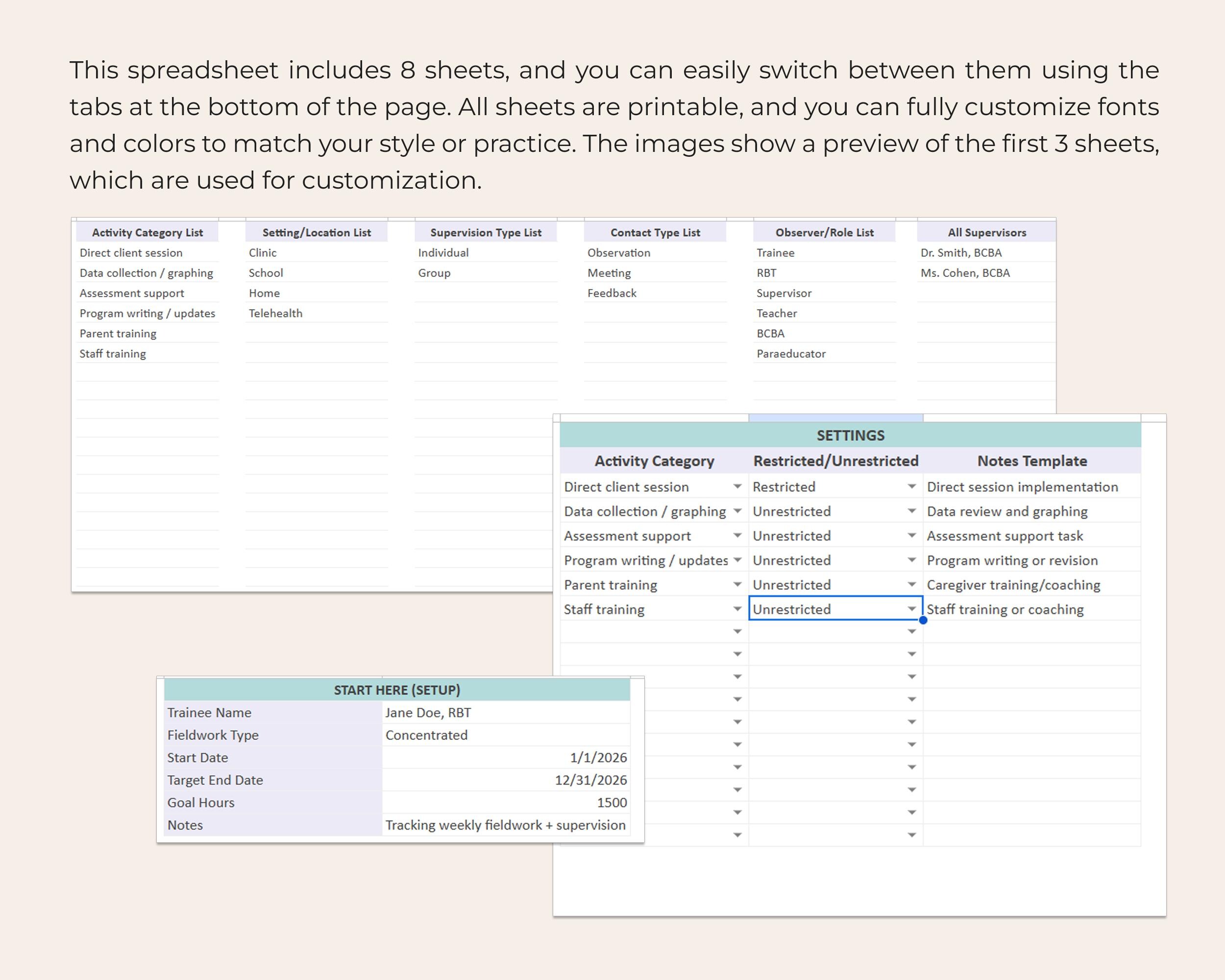
Task: Click the START HERE (SETUP) header
Action: tap(396, 690)
